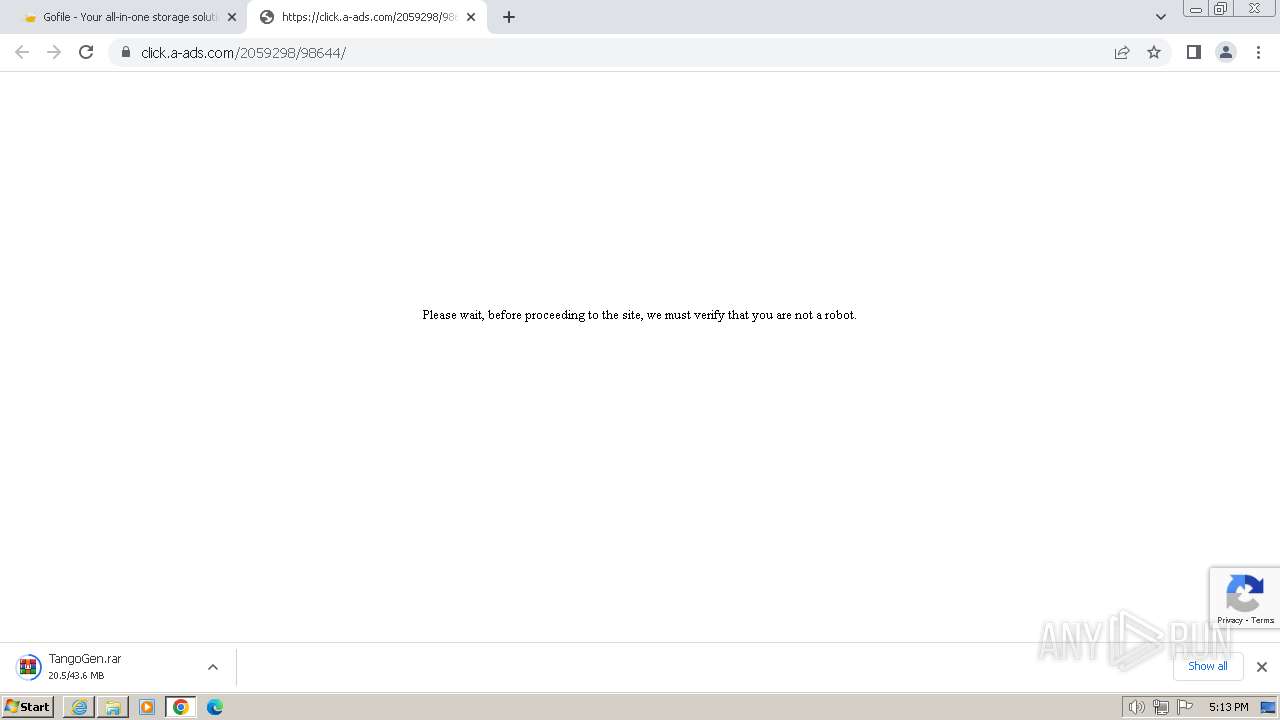Click the robot verification message text
1280x720 pixels.
pyautogui.click(x=639, y=315)
